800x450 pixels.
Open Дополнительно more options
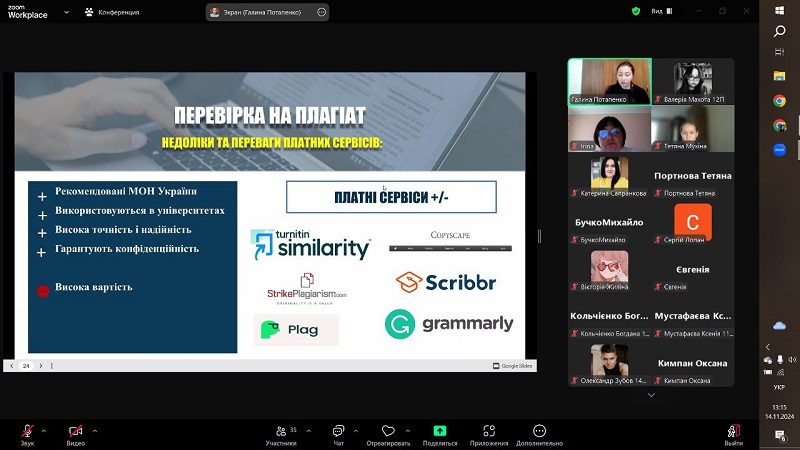539,435
